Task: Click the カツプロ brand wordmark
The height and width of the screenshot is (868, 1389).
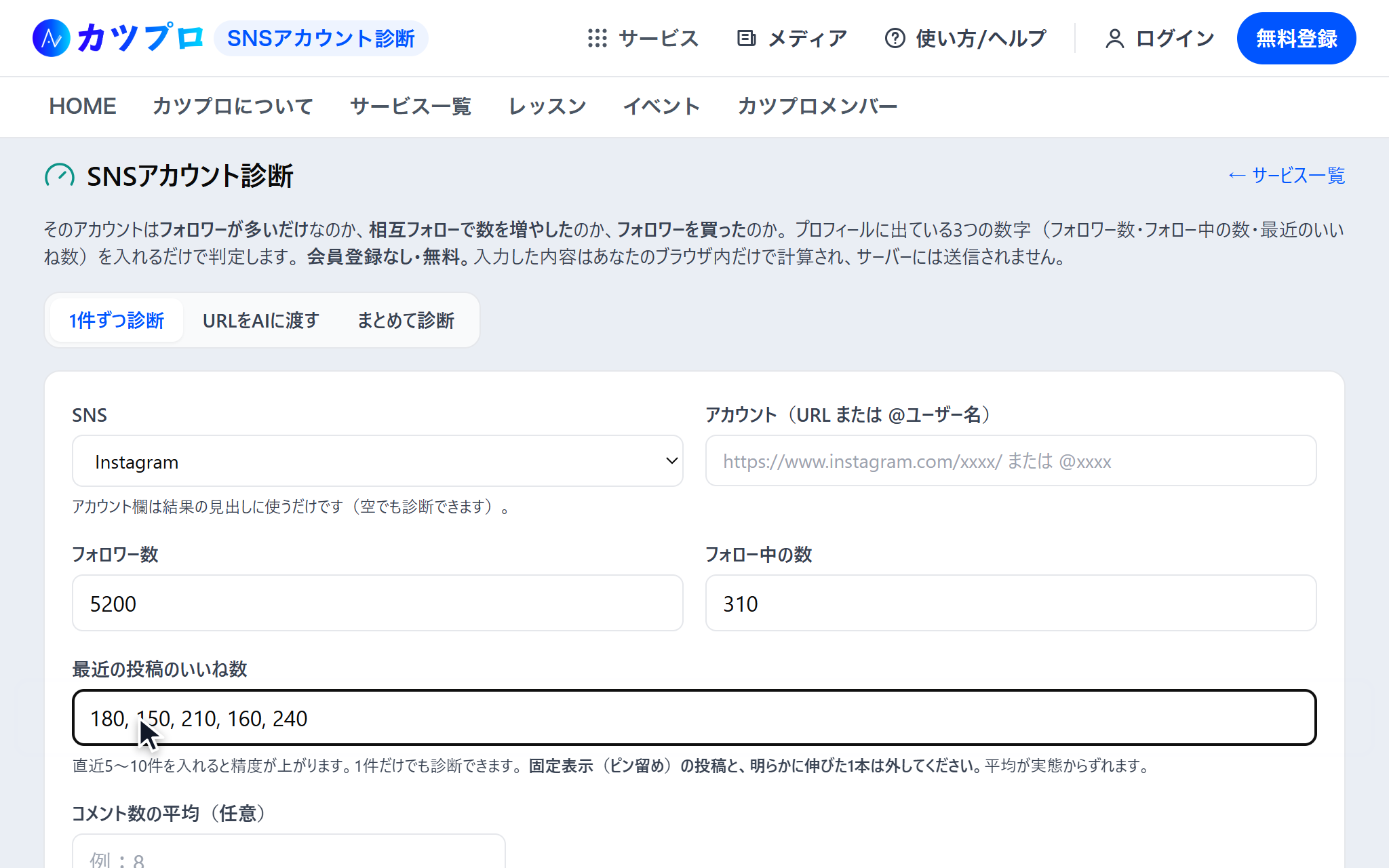Action: coord(140,38)
